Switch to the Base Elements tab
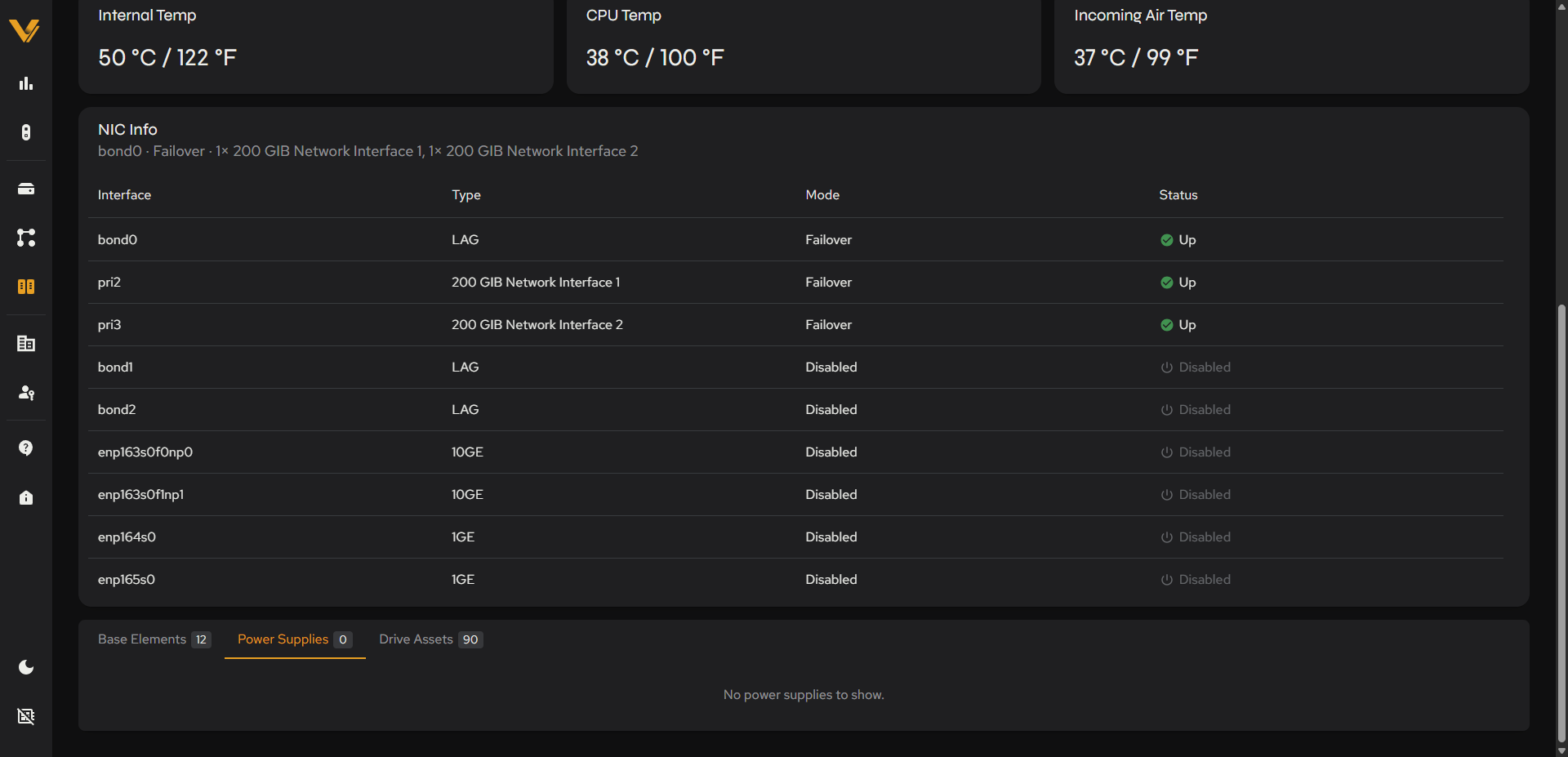Image resolution: width=1568 pixels, height=757 pixels. (154, 639)
